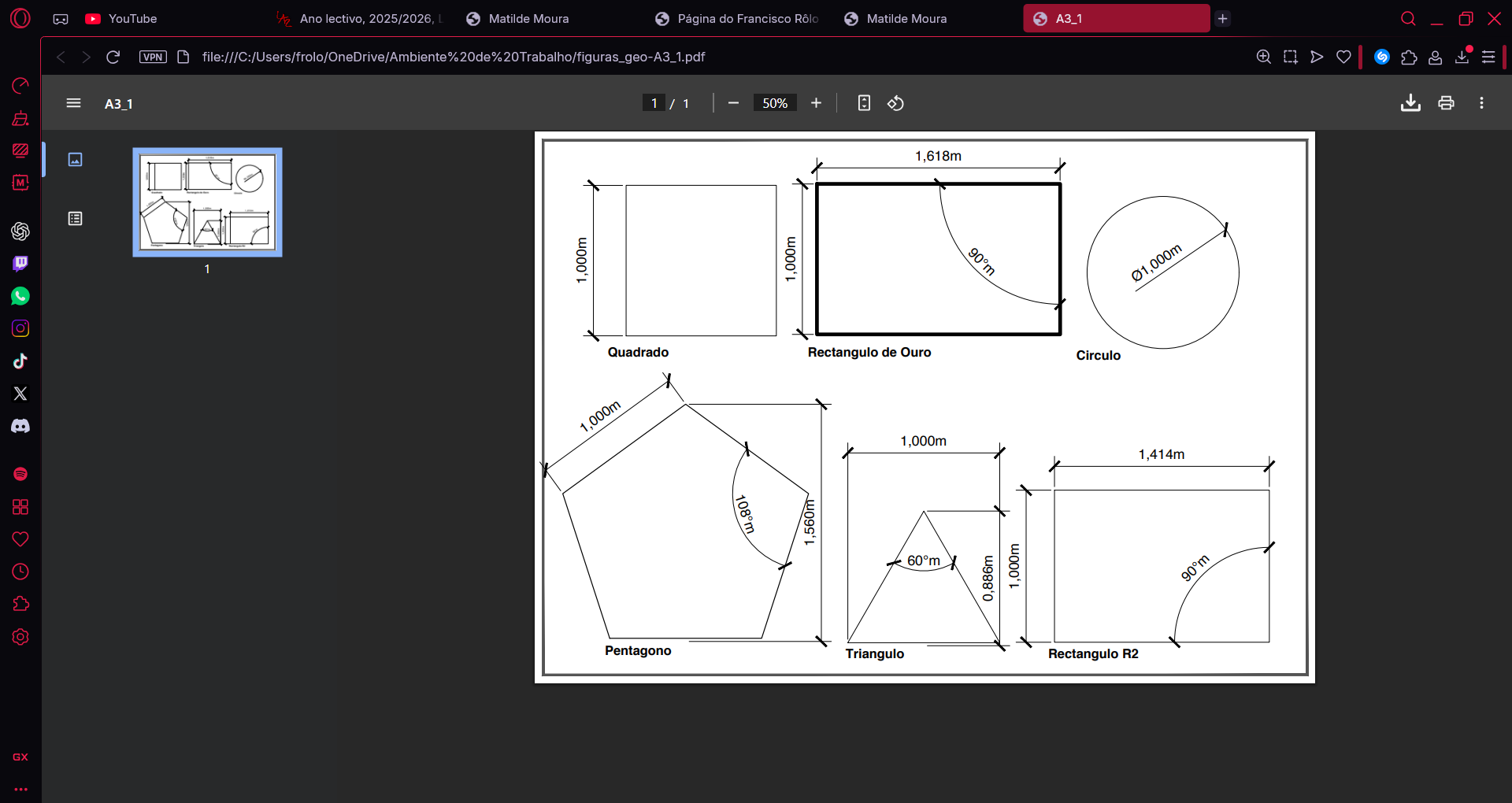Show the document outline view
The width and height of the screenshot is (1512, 803).
76,219
